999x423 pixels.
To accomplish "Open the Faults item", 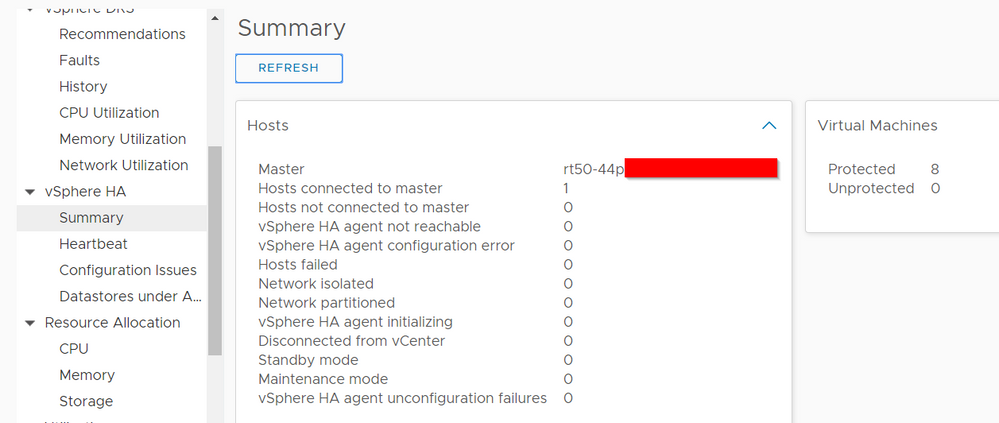I will (x=80, y=60).
